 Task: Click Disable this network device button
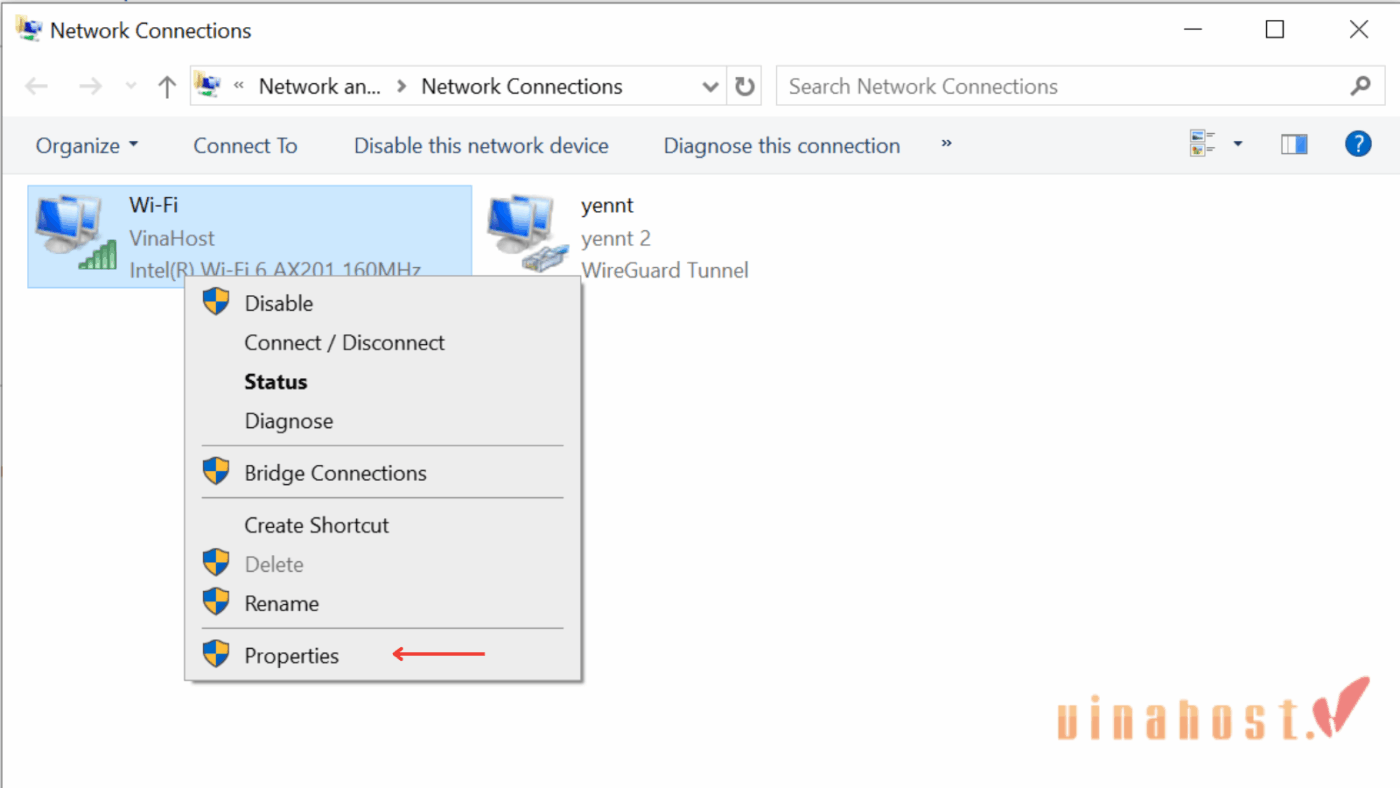tap(481, 146)
